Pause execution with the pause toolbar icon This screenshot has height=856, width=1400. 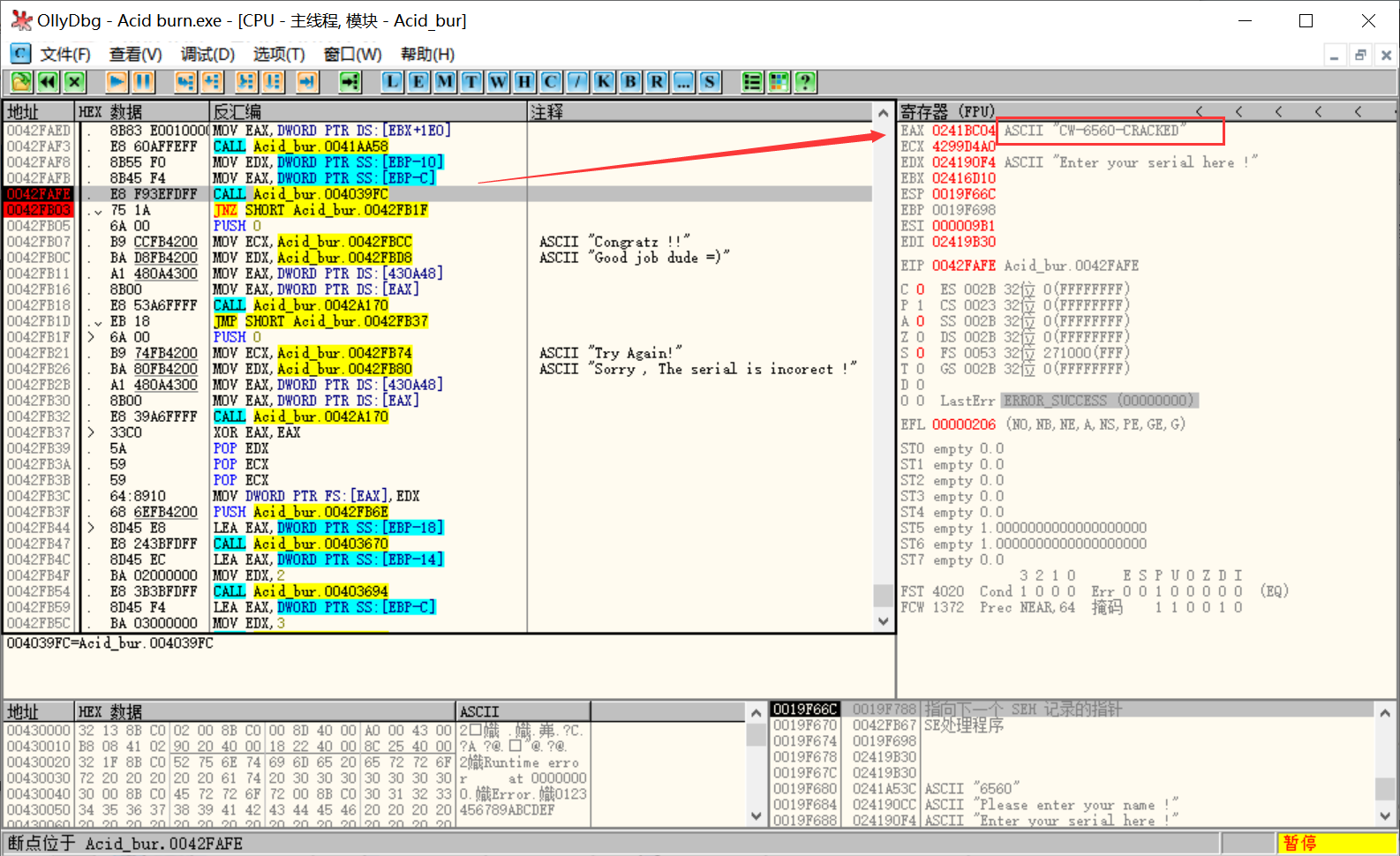pyautogui.click(x=143, y=82)
